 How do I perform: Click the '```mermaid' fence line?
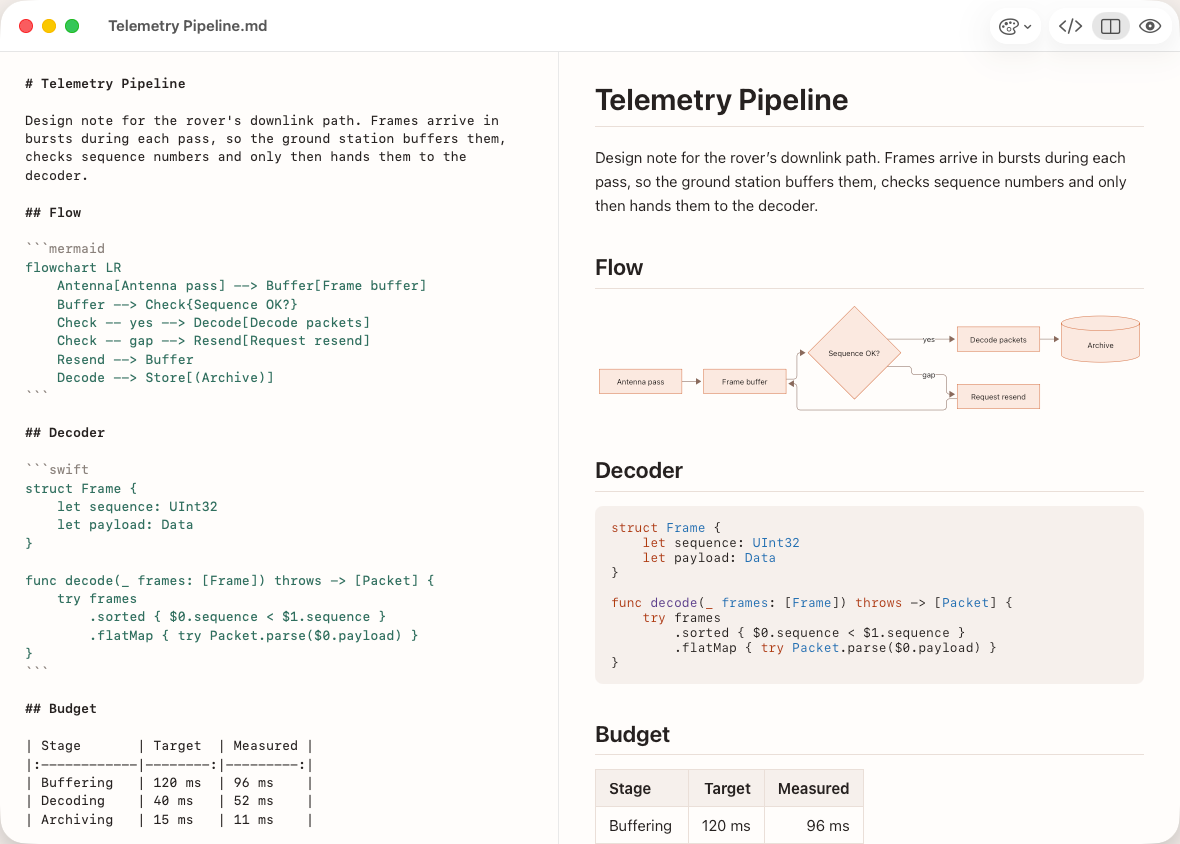65,249
